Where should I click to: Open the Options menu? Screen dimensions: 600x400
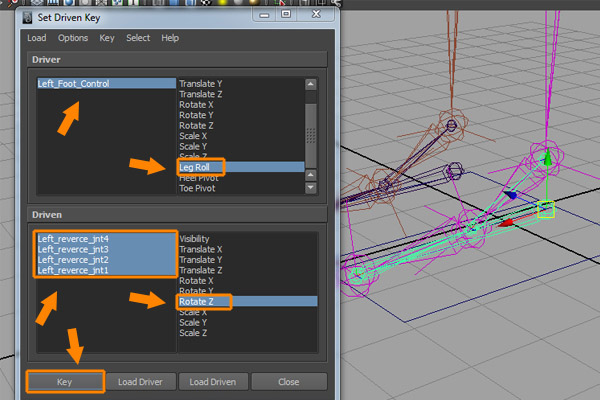point(73,38)
